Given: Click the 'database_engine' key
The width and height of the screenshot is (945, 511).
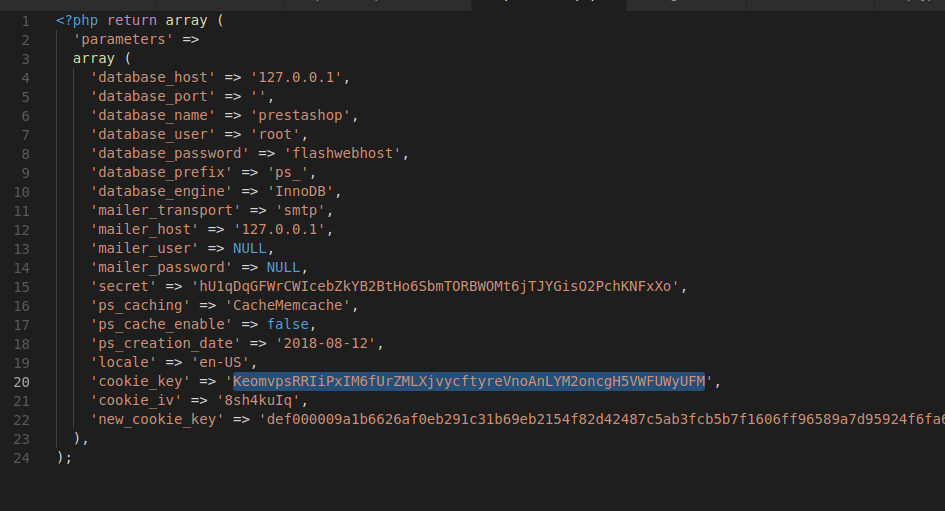Looking at the screenshot, I should coord(162,191).
